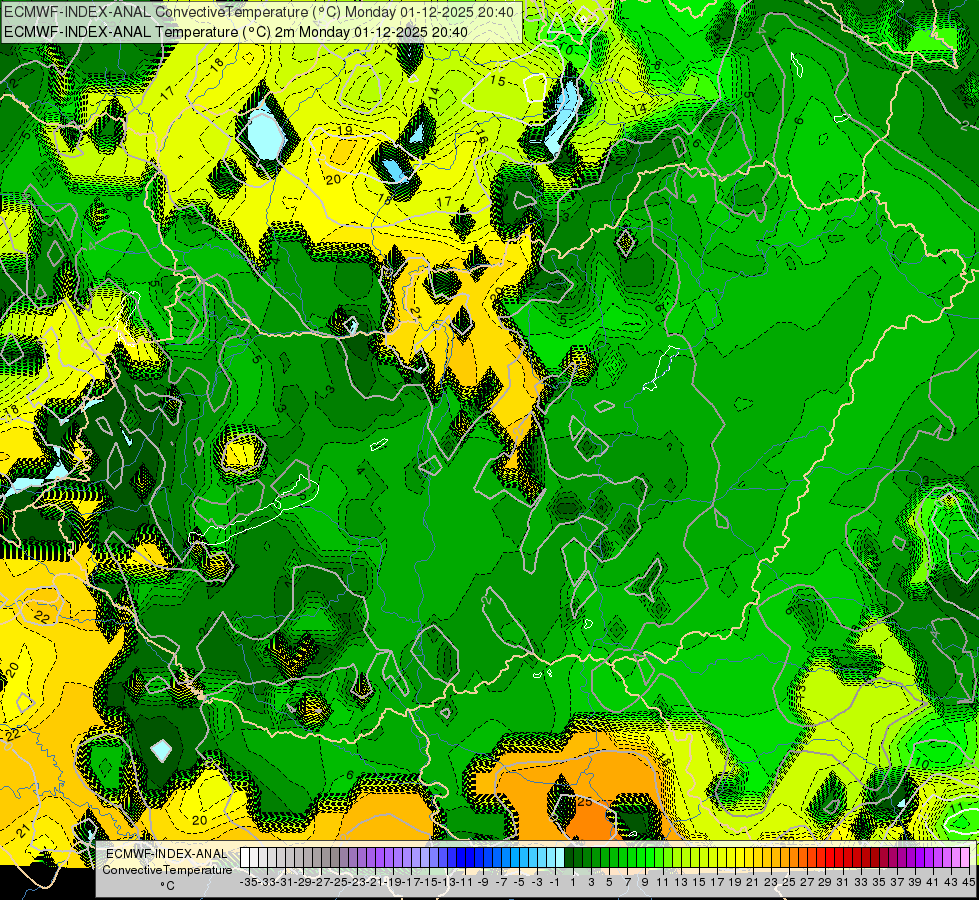Pick the white legend swatch above -35

click(245, 858)
